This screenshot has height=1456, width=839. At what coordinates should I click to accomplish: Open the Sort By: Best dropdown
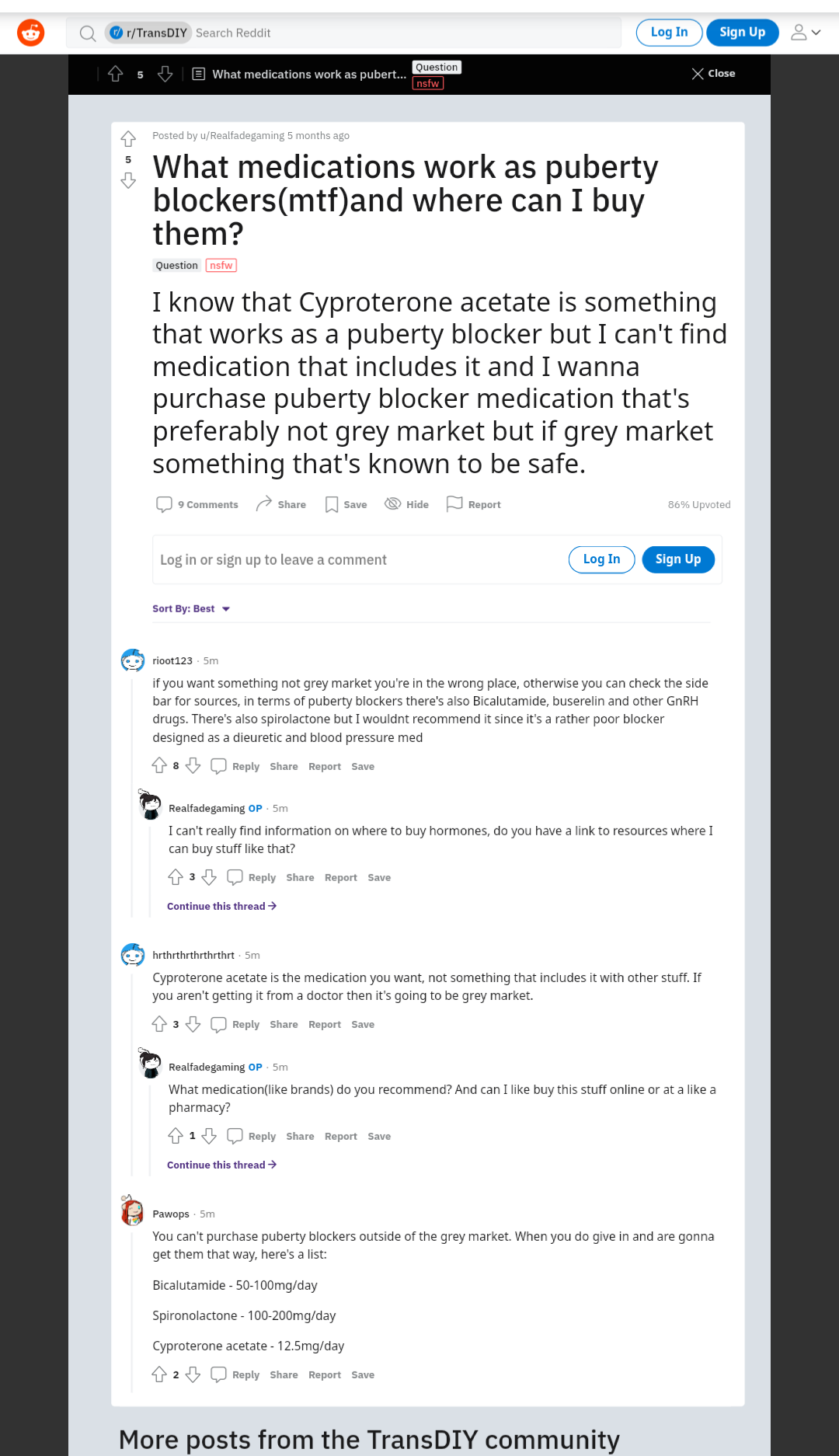(x=191, y=608)
